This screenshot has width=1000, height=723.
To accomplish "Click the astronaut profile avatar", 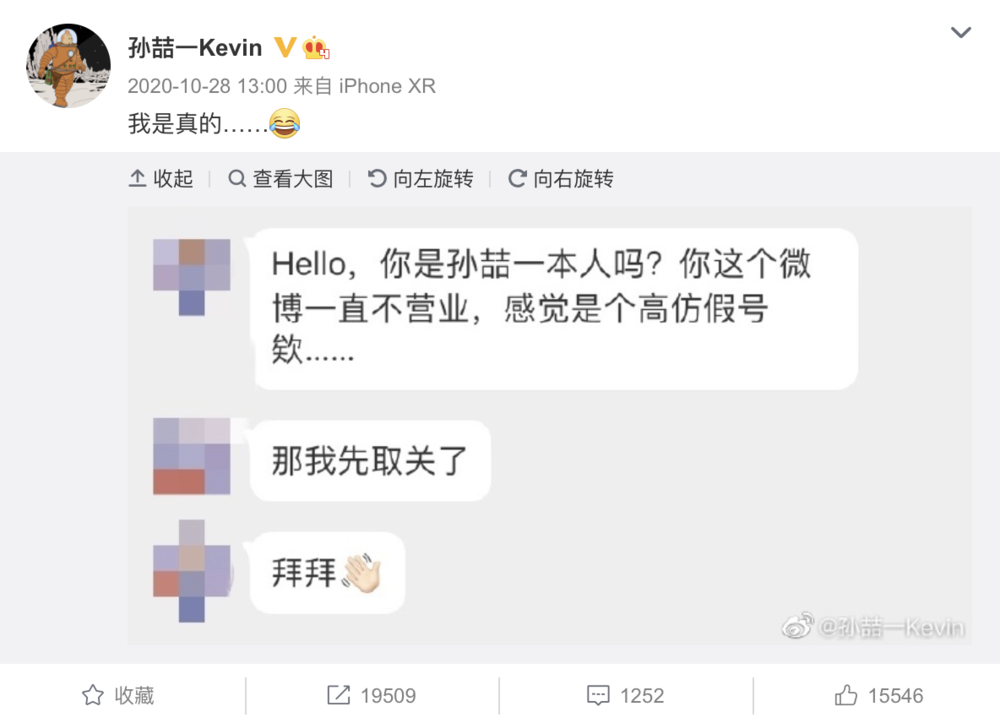I will coord(68,66).
